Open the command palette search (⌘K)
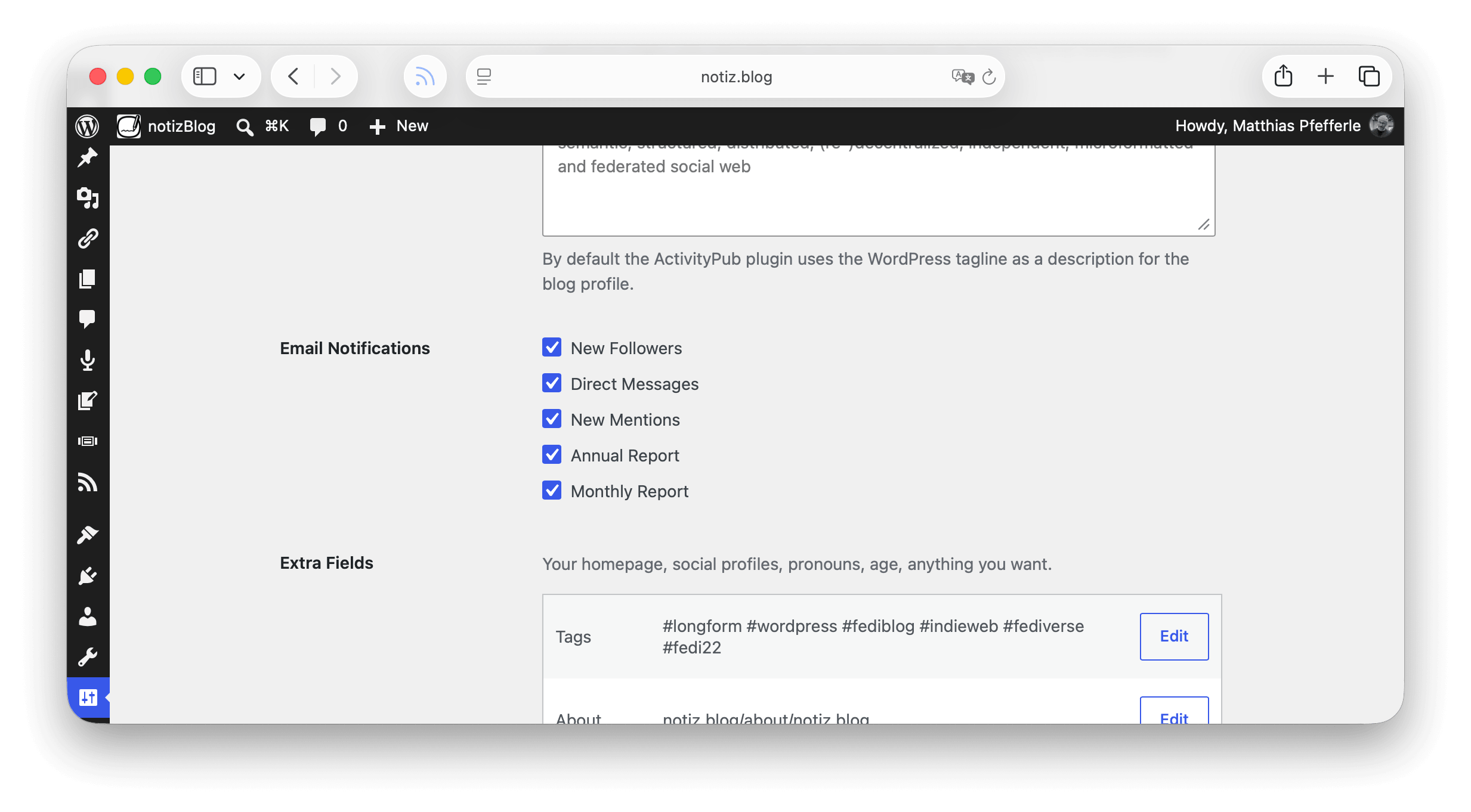The width and height of the screenshot is (1471, 812). click(262, 126)
